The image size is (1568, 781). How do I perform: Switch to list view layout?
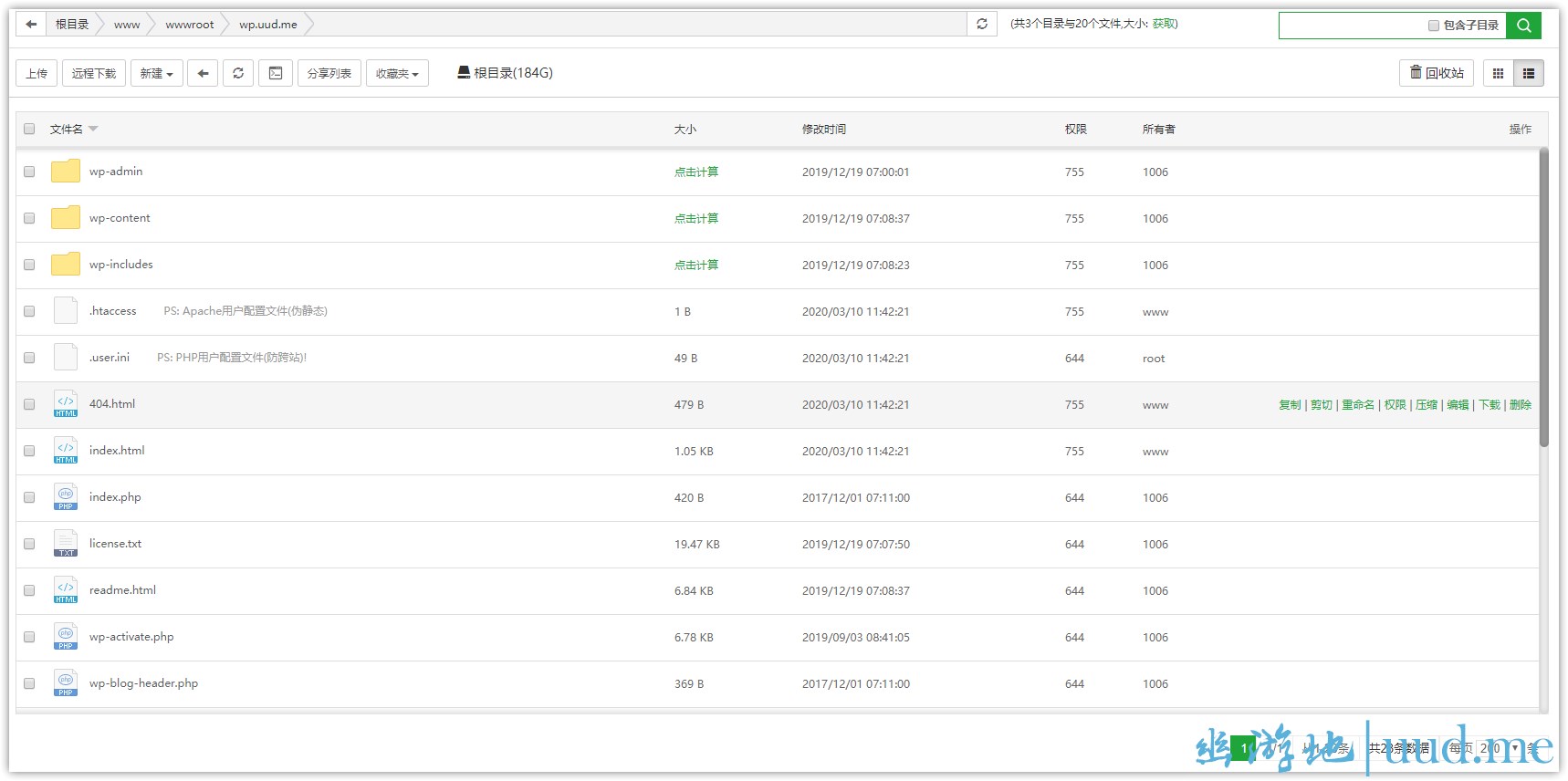coord(1529,73)
